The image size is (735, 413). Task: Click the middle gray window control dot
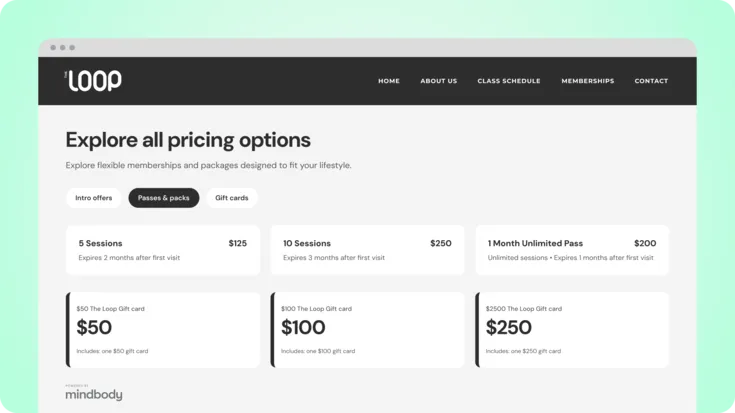click(x=62, y=47)
